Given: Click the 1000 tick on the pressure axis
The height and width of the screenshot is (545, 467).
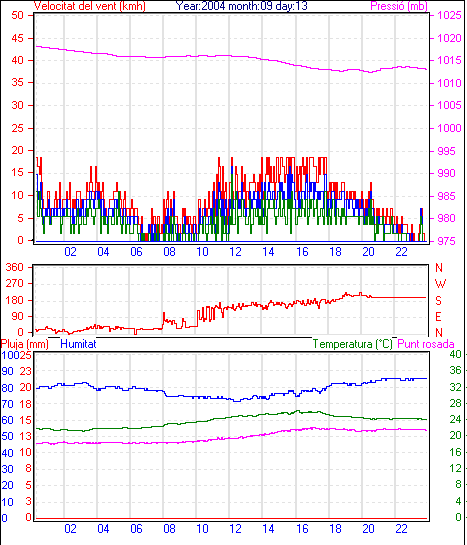Looking at the screenshot, I should [449, 128].
